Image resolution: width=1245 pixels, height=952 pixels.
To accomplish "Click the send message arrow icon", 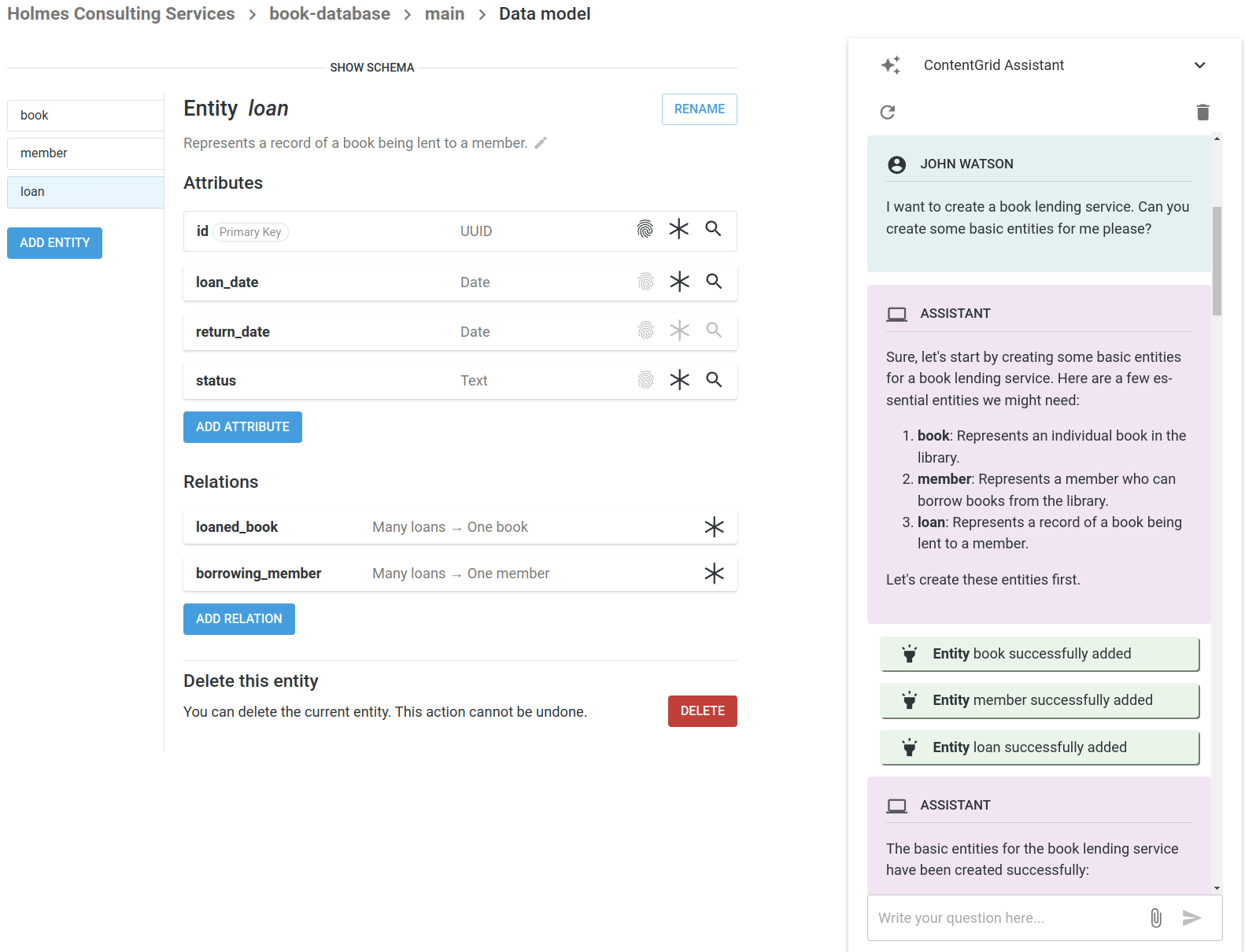I will [x=1191, y=917].
